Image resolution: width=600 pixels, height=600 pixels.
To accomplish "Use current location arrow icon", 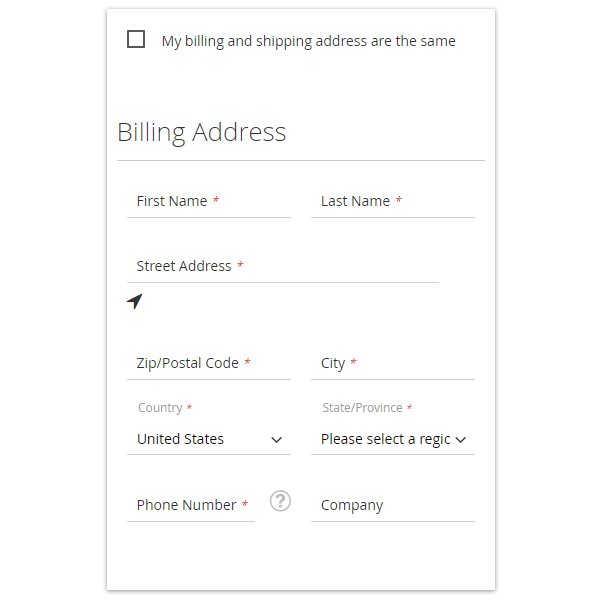I will tap(135, 301).
